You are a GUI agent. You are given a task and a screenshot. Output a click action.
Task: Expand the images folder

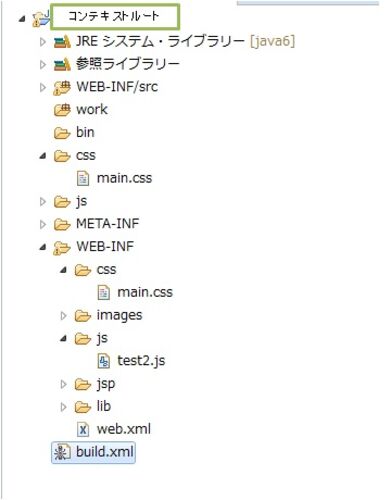pyautogui.click(x=63, y=316)
